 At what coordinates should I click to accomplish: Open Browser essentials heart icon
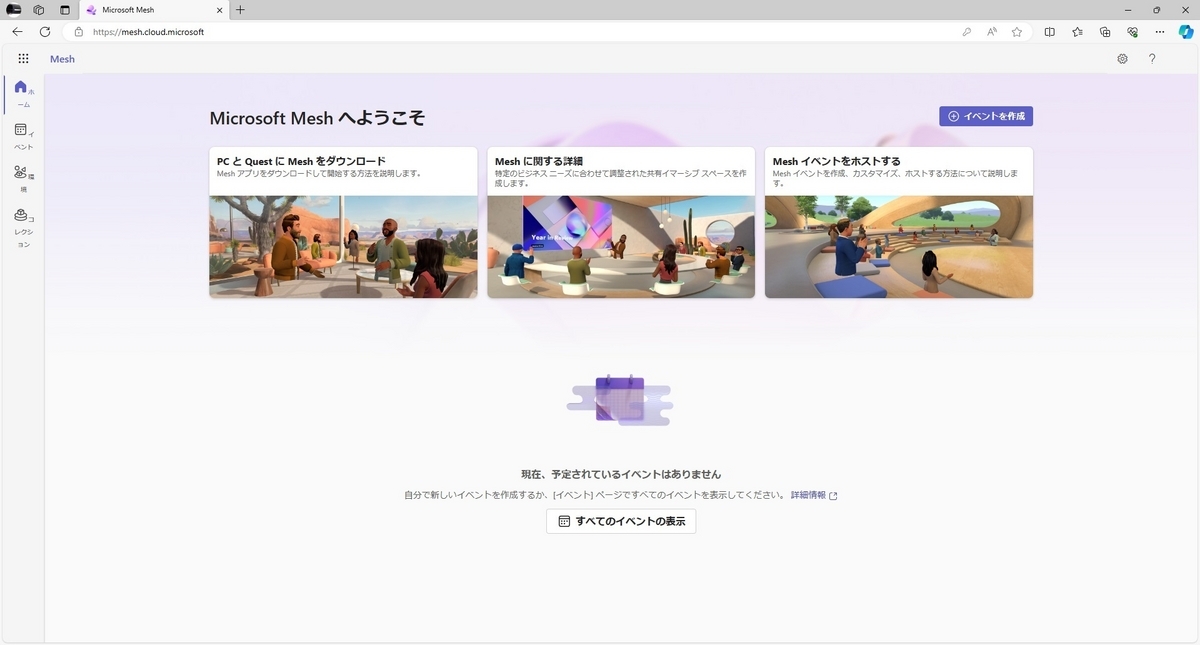click(1132, 32)
